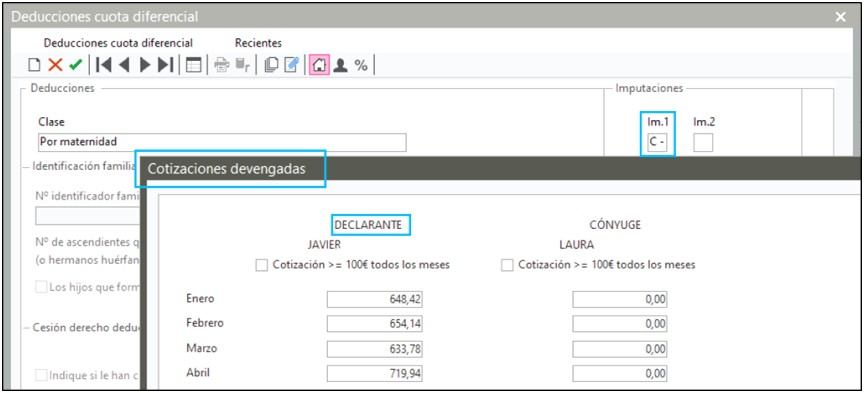Toggle the 'Los hijos que form...' checkbox
The width and height of the screenshot is (864, 393).
coord(41,287)
